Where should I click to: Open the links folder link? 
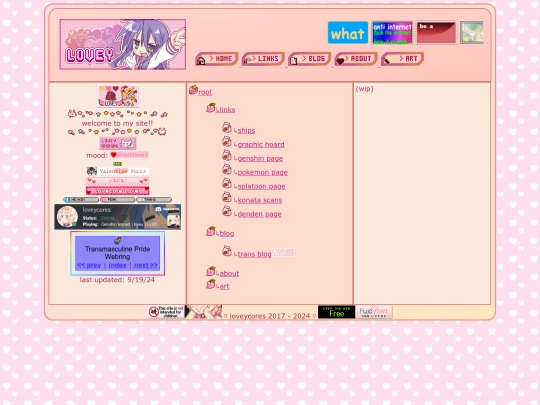pyautogui.click(x=227, y=110)
